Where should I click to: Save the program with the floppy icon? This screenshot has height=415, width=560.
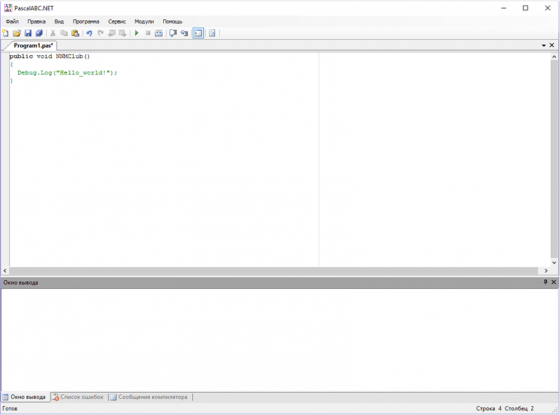click(28, 33)
